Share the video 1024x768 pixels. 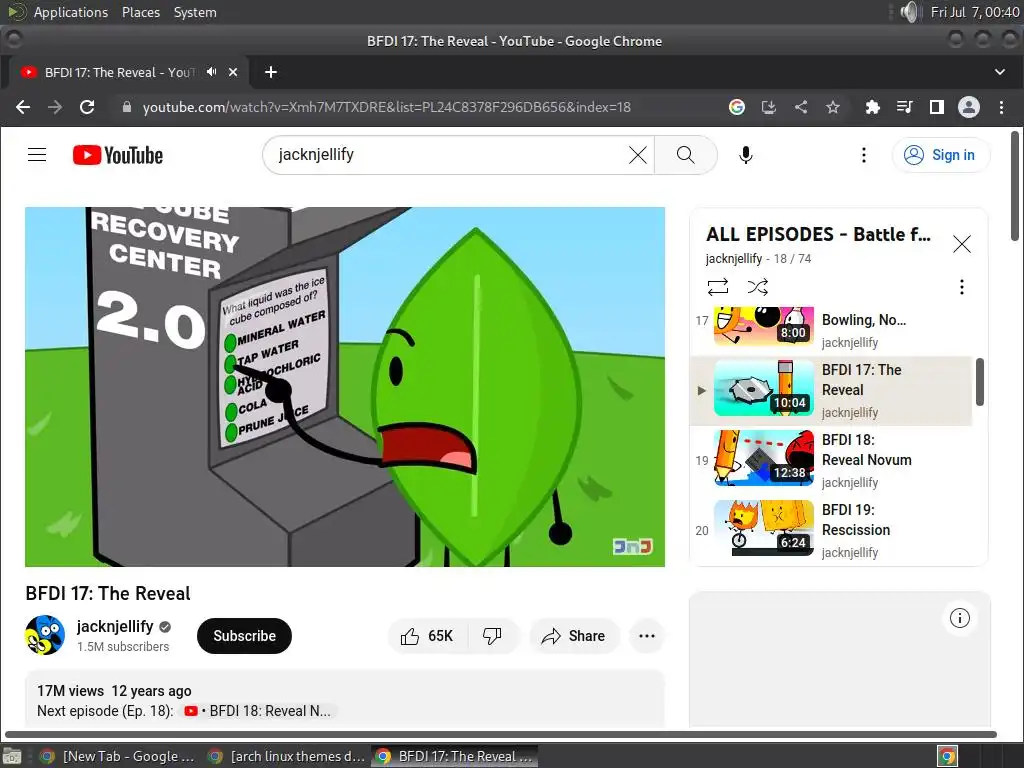[x=573, y=636]
